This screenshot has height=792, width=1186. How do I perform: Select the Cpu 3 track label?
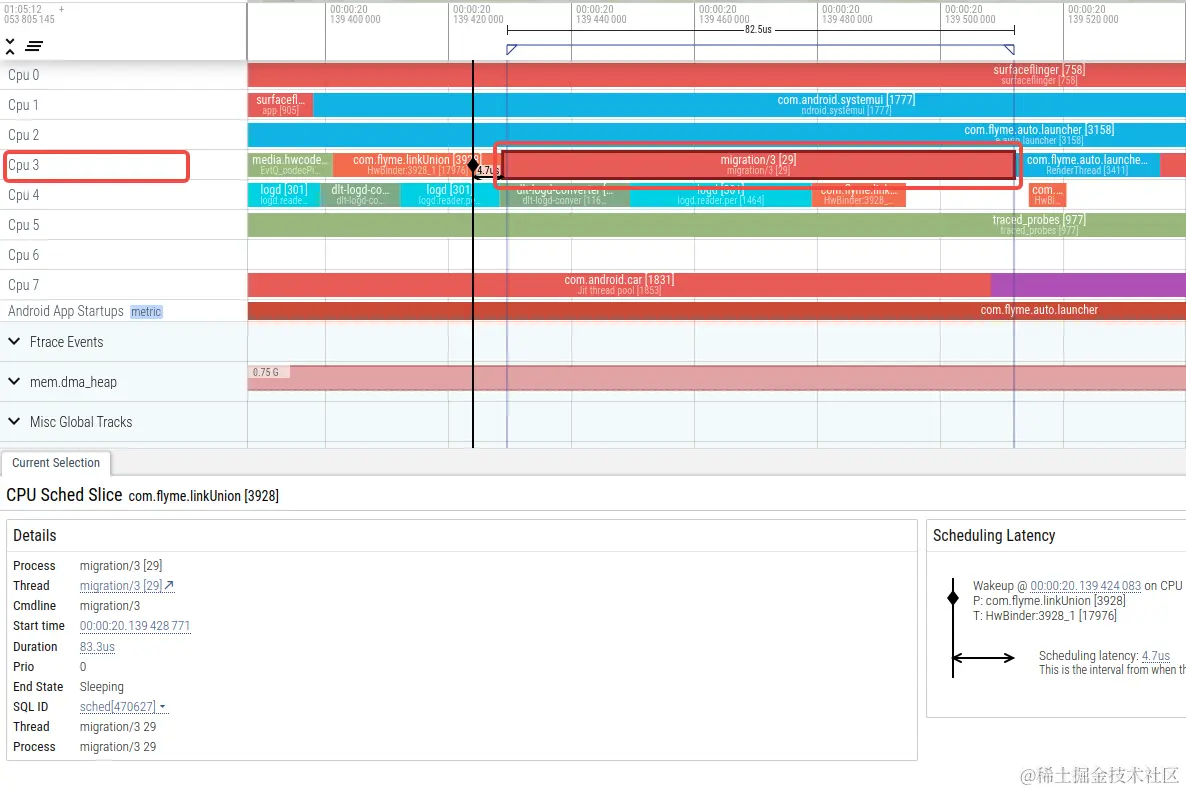tap(23, 165)
